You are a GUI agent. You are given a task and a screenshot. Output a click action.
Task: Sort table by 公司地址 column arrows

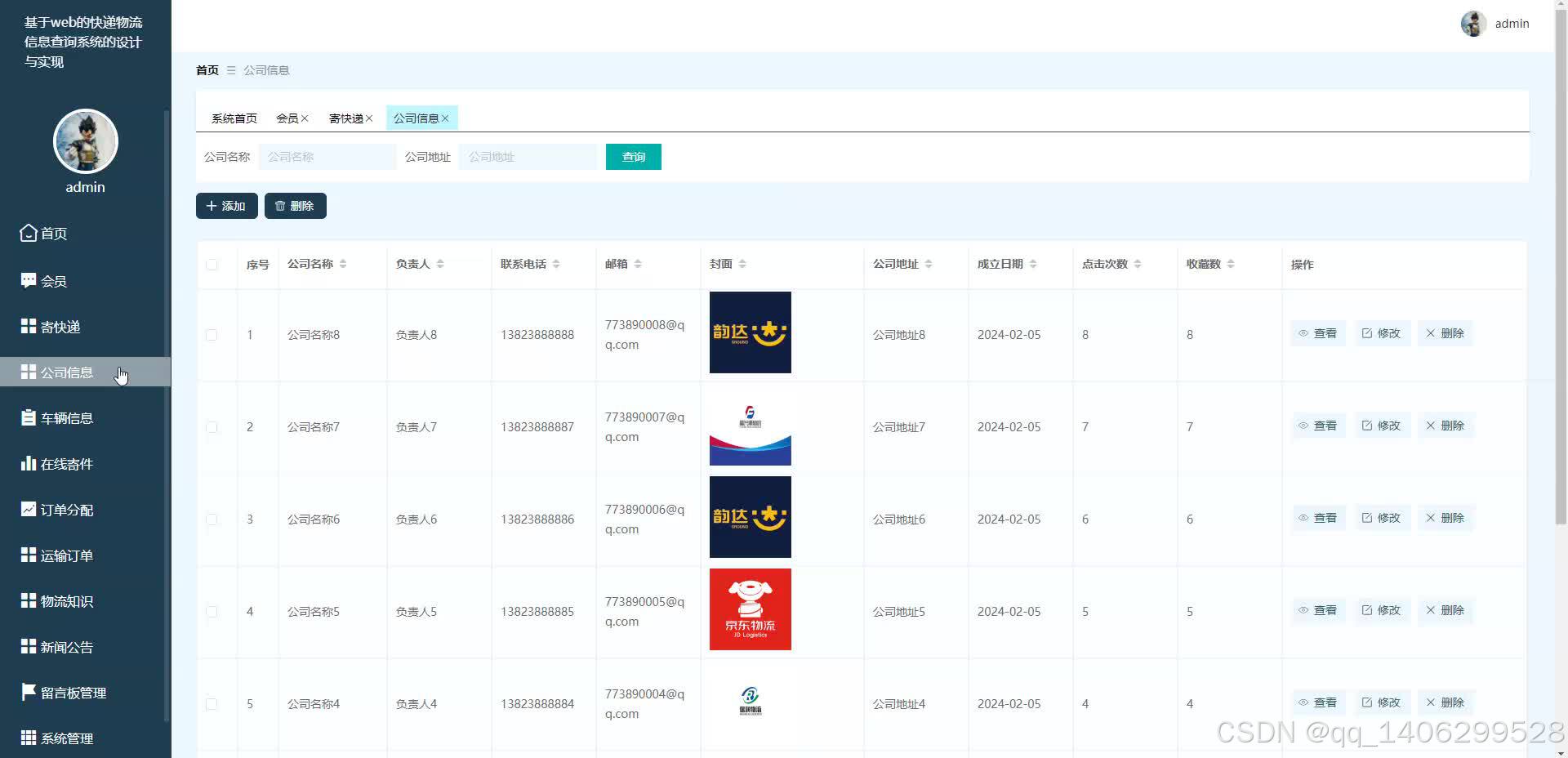point(929,264)
